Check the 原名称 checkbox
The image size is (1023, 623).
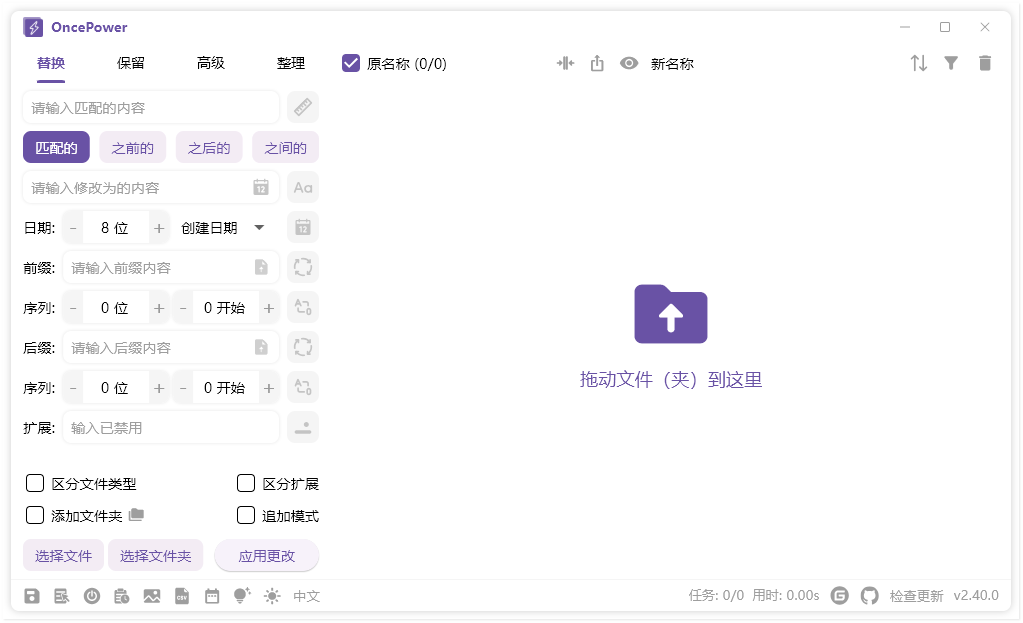click(x=350, y=62)
